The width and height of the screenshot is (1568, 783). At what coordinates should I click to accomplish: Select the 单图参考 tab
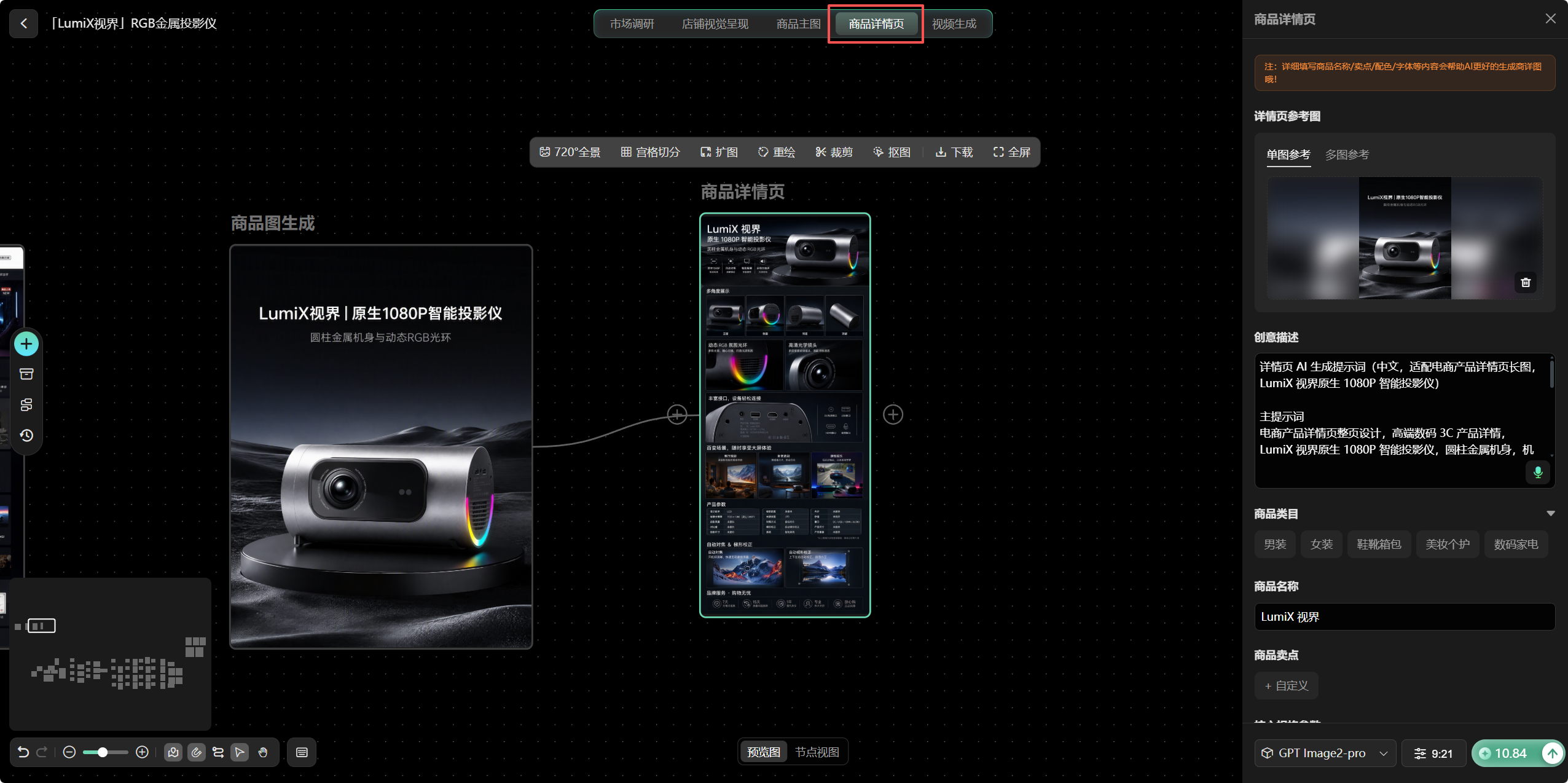1288,154
